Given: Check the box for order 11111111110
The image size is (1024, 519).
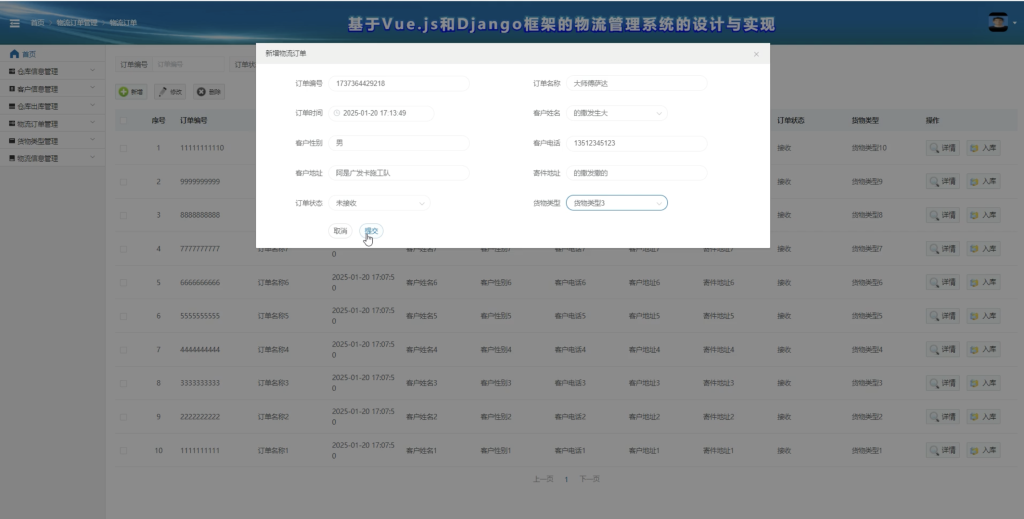Looking at the screenshot, I should pyautogui.click(x=123, y=148).
